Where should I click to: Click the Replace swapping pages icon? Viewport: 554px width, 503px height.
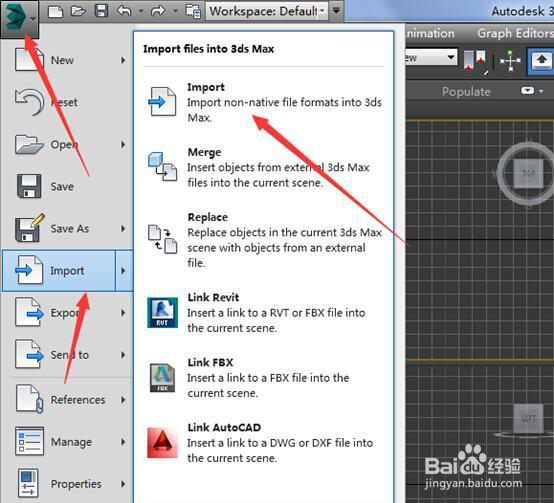pos(163,239)
